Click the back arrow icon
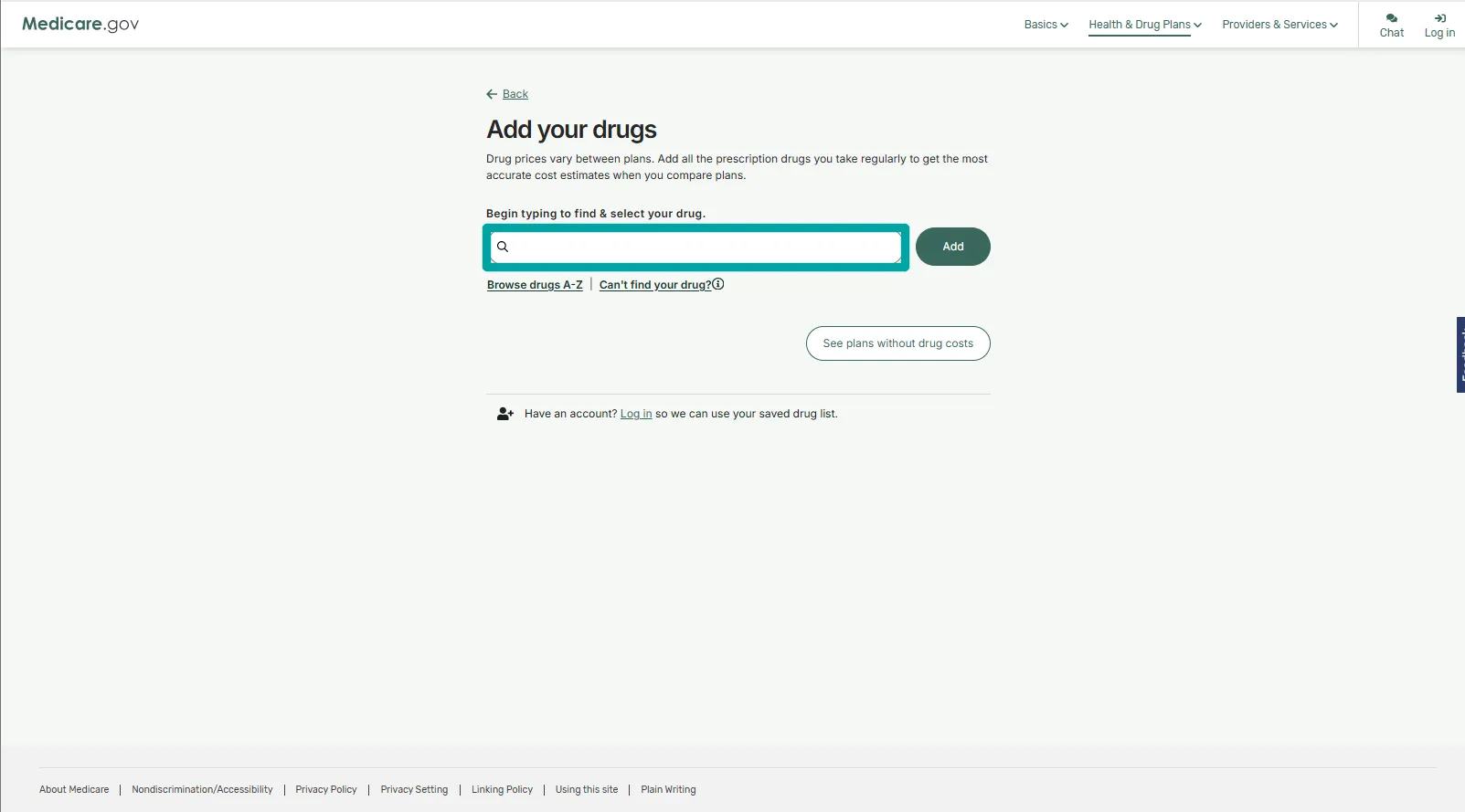1465x812 pixels. [492, 94]
